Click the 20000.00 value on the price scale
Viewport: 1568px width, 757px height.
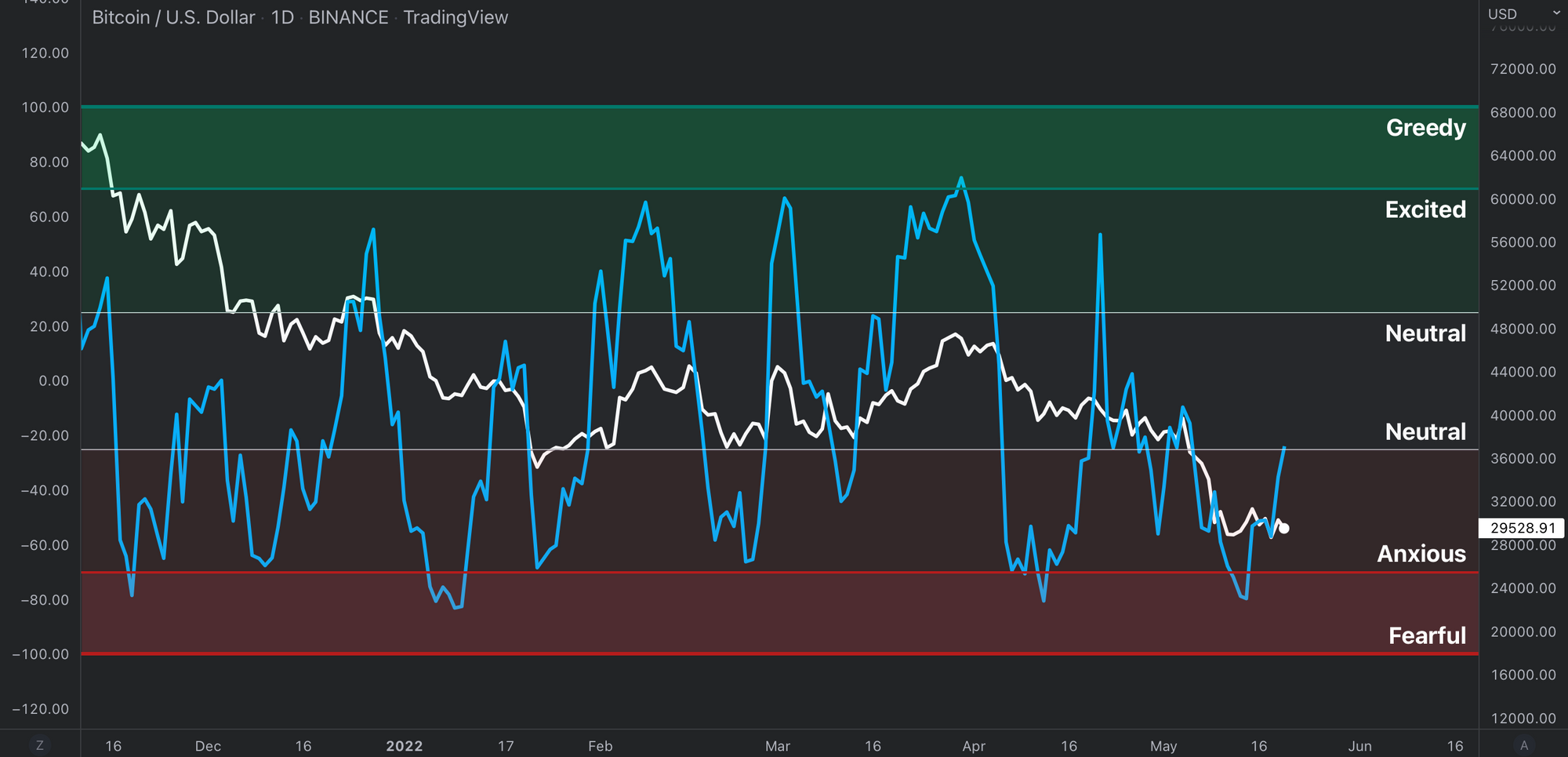(x=1523, y=632)
